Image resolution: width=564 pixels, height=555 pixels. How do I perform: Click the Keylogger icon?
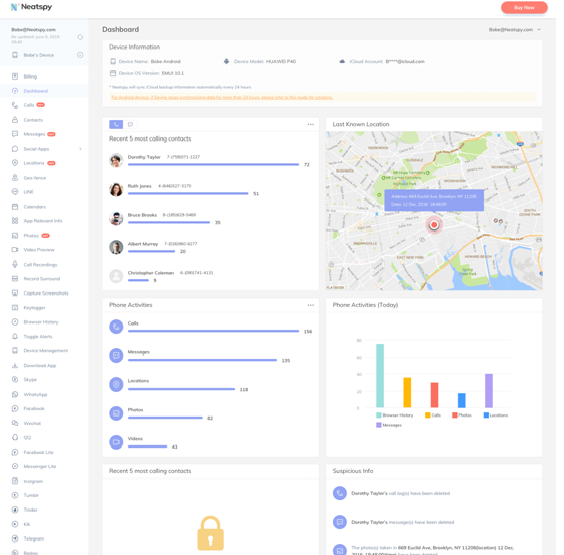[15, 308]
